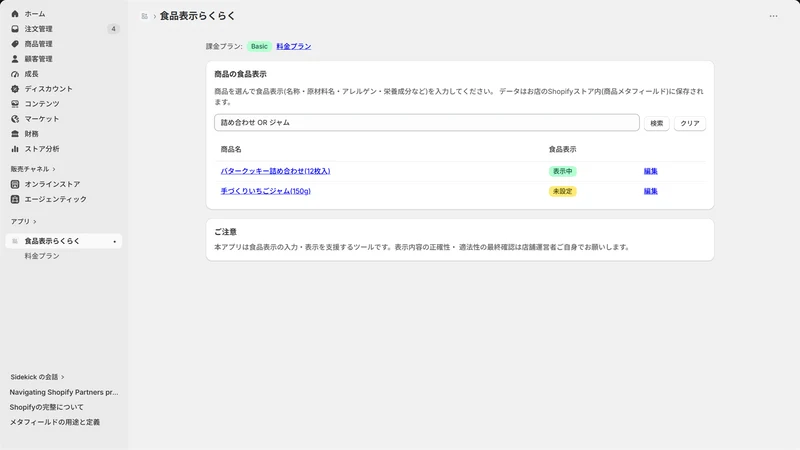800x450 pixels.
Task: Open the ホーム home icon
Action: (x=15, y=14)
